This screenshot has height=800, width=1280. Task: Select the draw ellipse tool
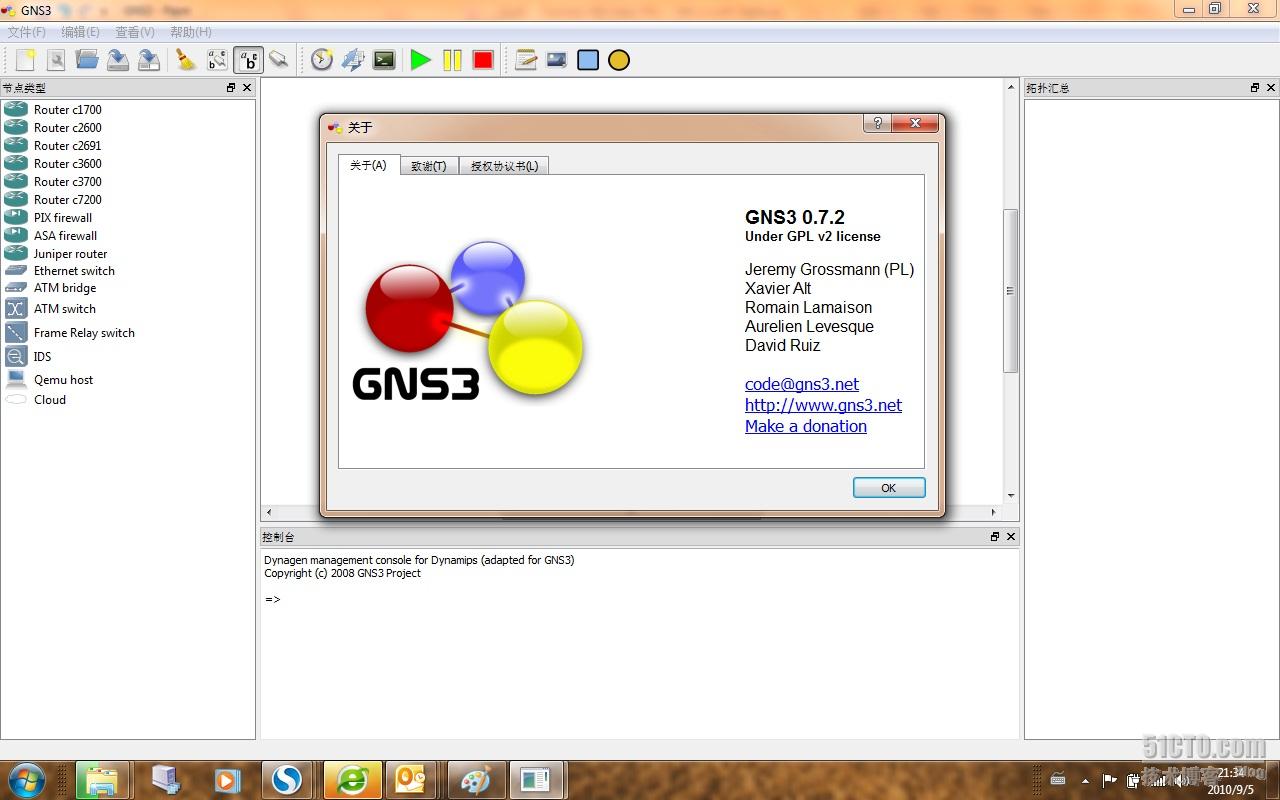tap(619, 60)
